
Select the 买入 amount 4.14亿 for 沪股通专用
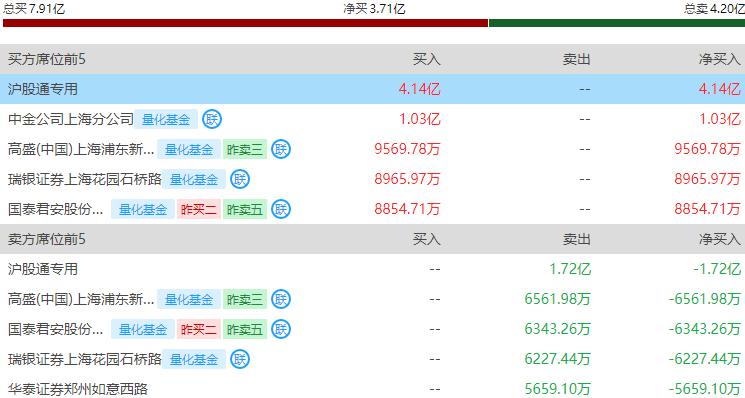point(420,89)
